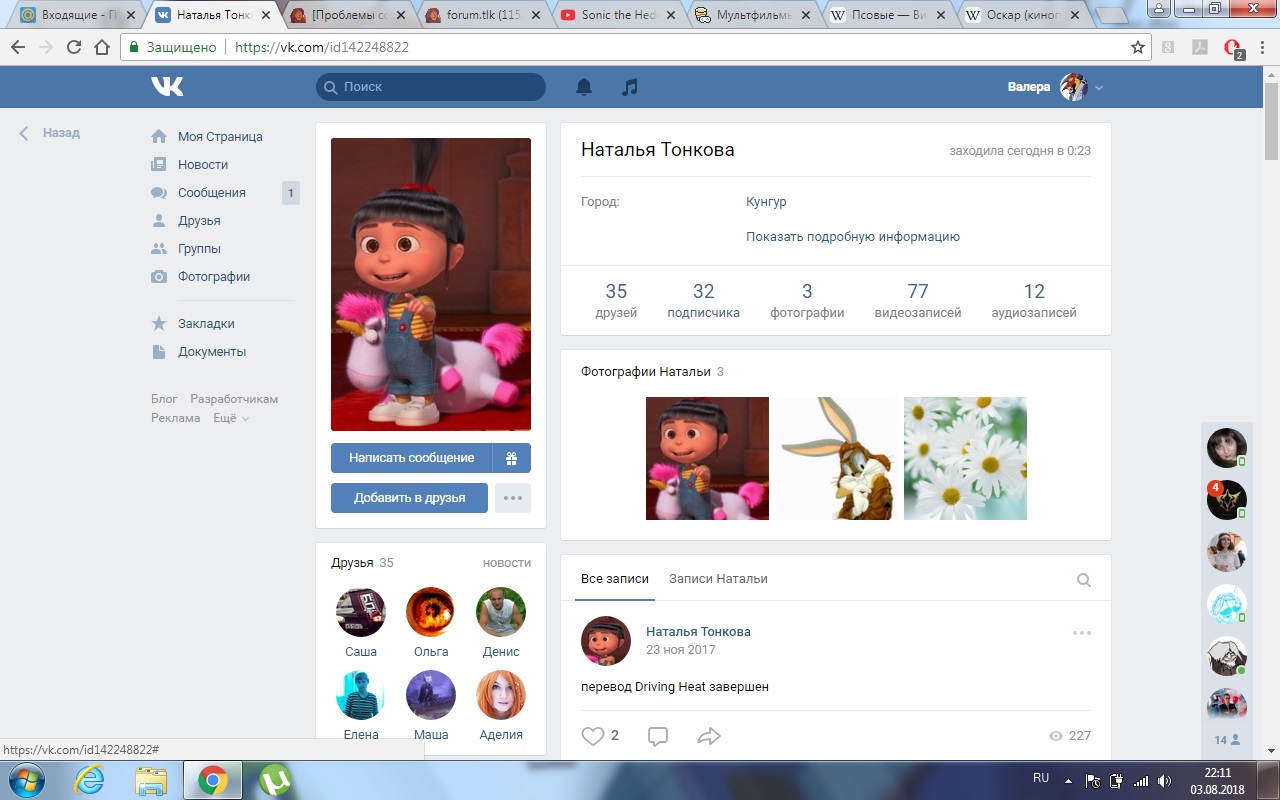The width and height of the screenshot is (1280, 800).
Task: Open the music note icon in header
Action: click(629, 87)
